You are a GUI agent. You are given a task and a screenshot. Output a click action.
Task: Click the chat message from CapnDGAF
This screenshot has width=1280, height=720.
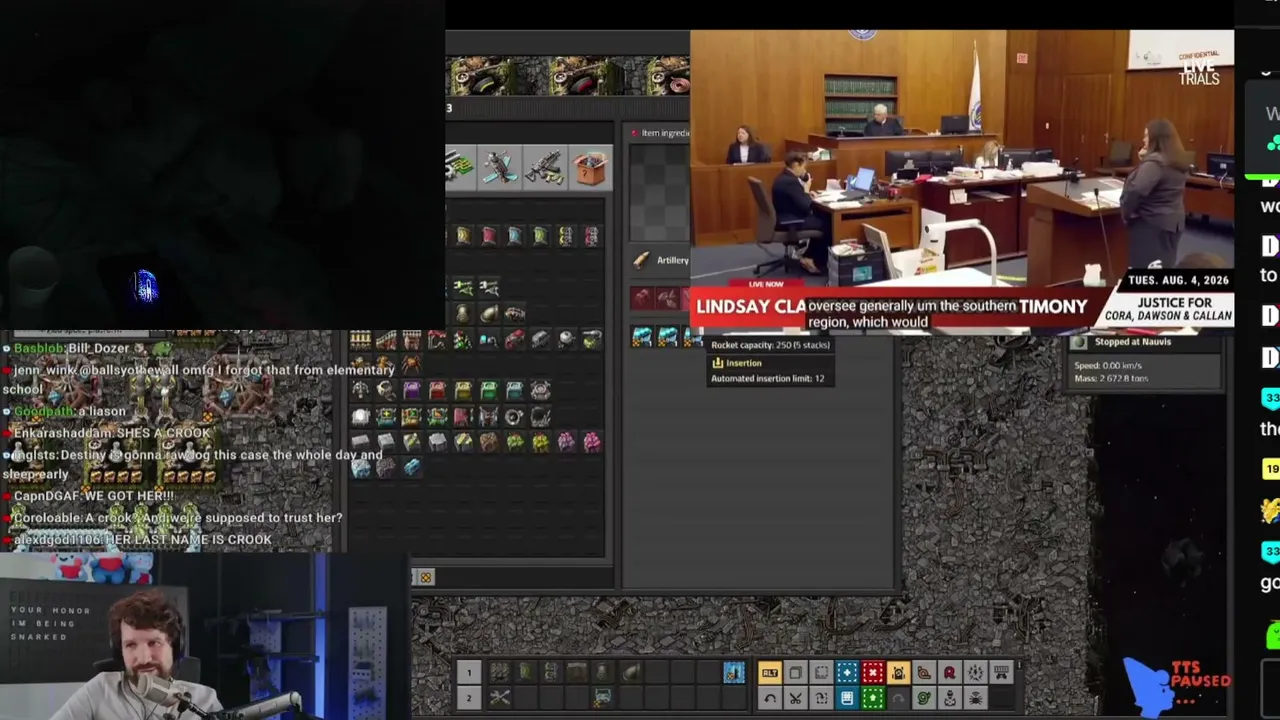[92, 496]
